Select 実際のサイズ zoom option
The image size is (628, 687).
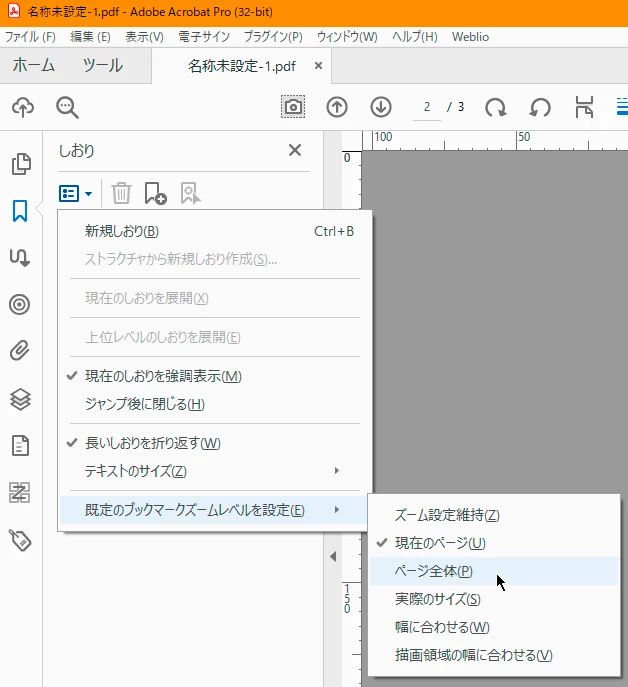coord(494,599)
